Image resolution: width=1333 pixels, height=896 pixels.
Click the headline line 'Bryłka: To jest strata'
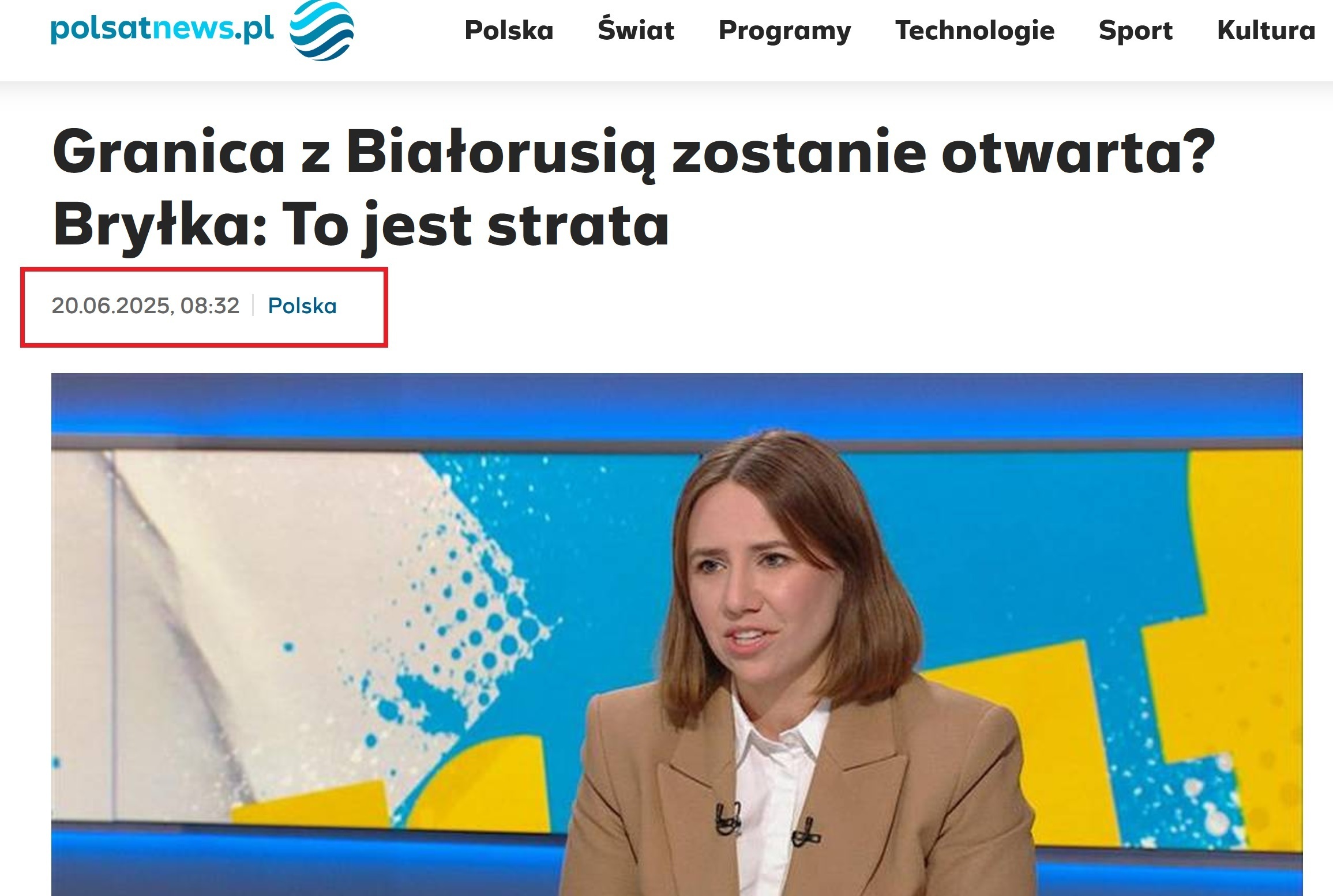(361, 226)
